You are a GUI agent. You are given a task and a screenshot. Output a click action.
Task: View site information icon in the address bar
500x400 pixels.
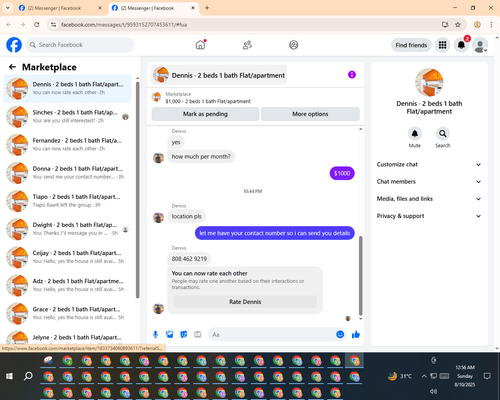coord(53,25)
